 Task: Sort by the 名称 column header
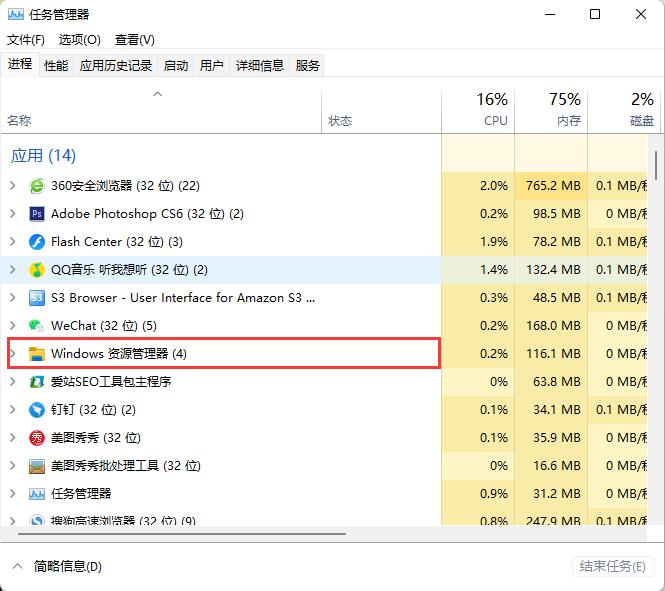(x=161, y=111)
